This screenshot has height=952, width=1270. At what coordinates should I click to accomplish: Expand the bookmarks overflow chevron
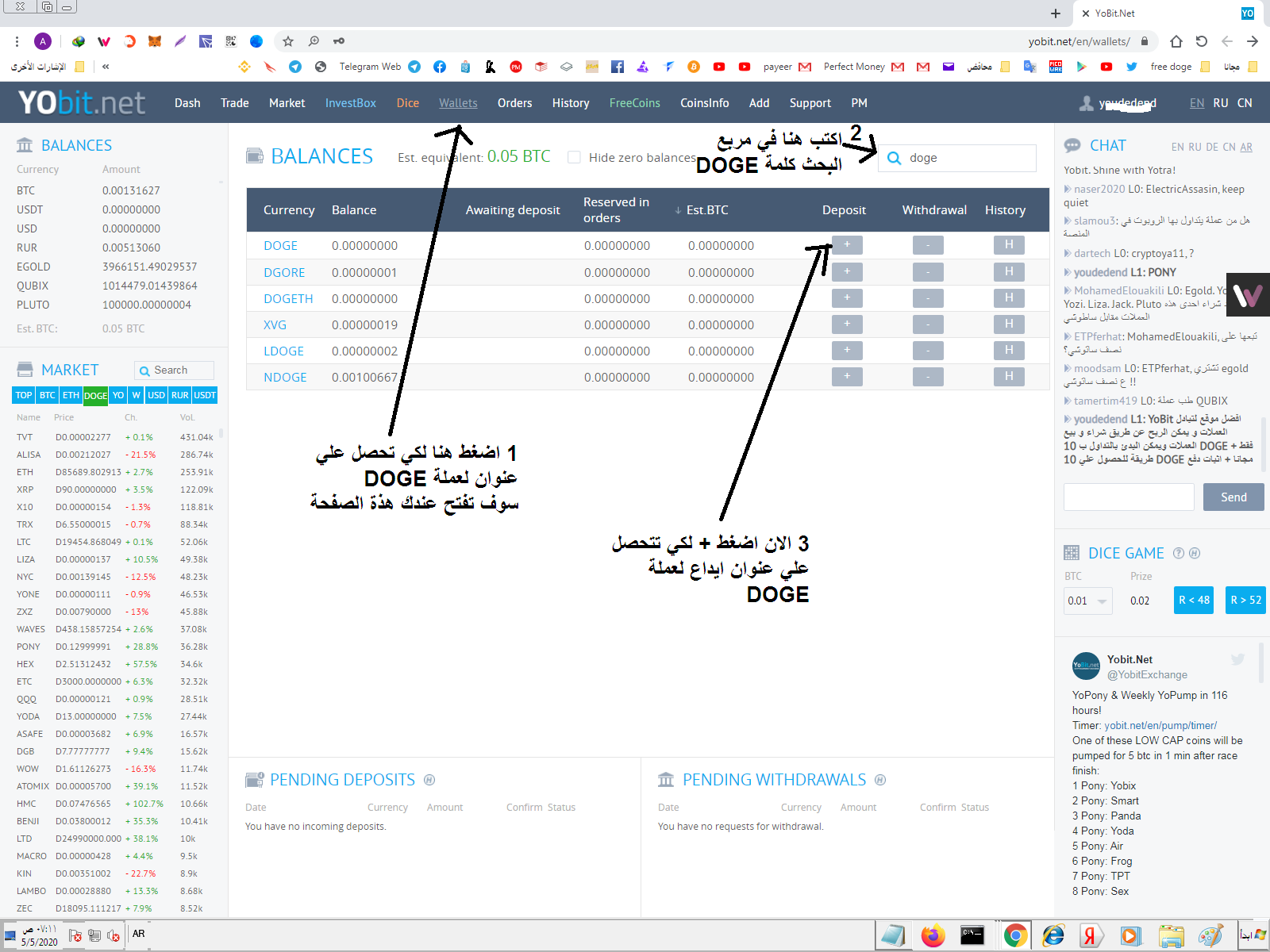(106, 67)
